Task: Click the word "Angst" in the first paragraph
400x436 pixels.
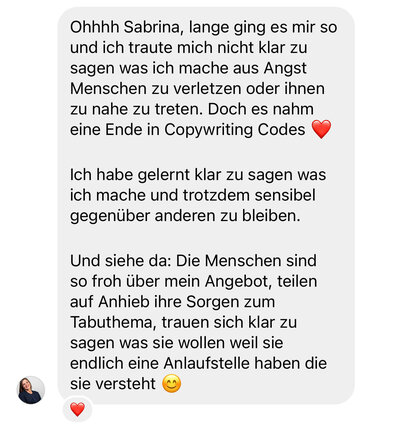Action: pyautogui.click(x=285, y=69)
